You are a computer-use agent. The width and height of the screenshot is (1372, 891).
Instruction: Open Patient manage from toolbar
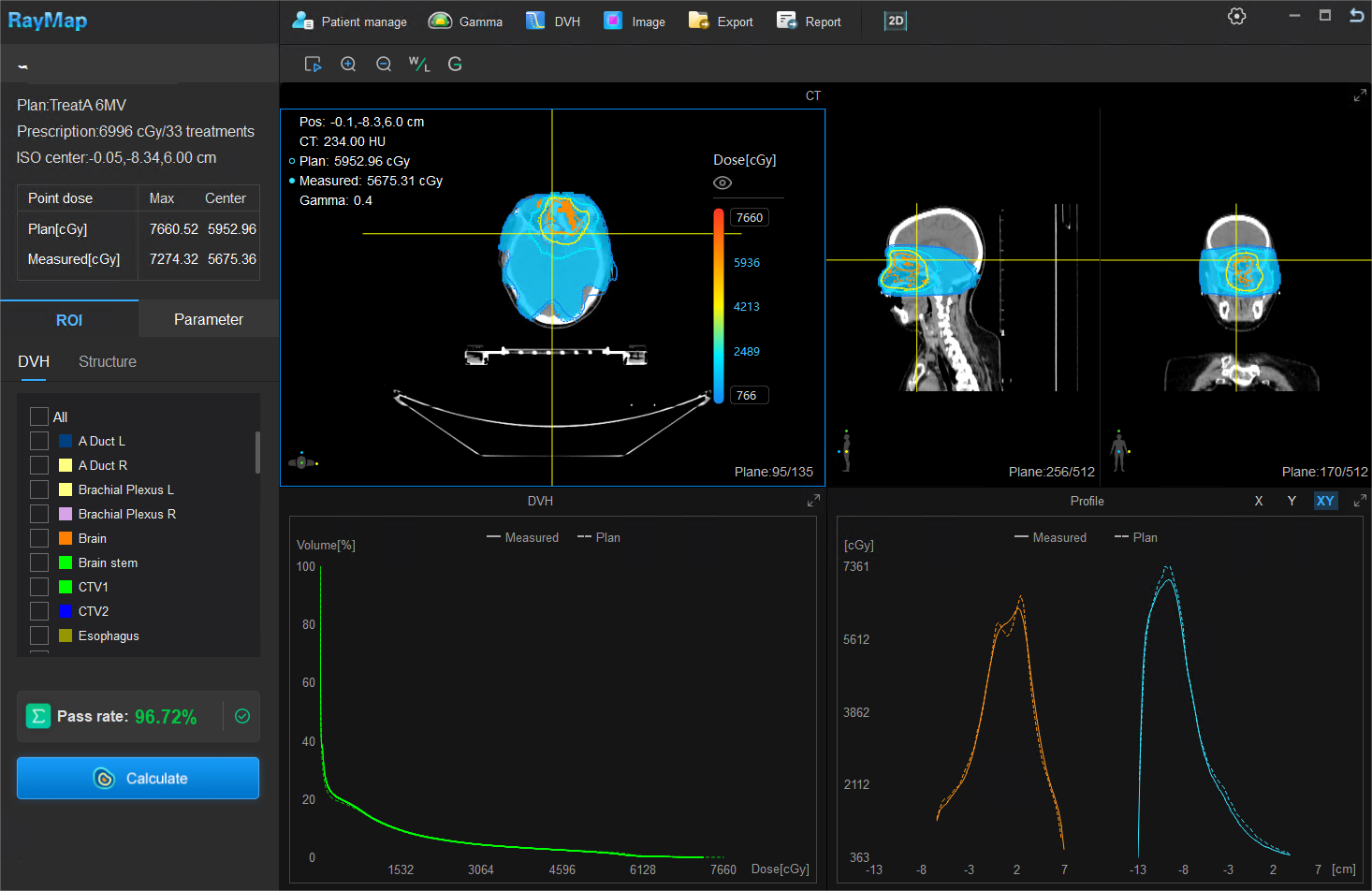(350, 22)
